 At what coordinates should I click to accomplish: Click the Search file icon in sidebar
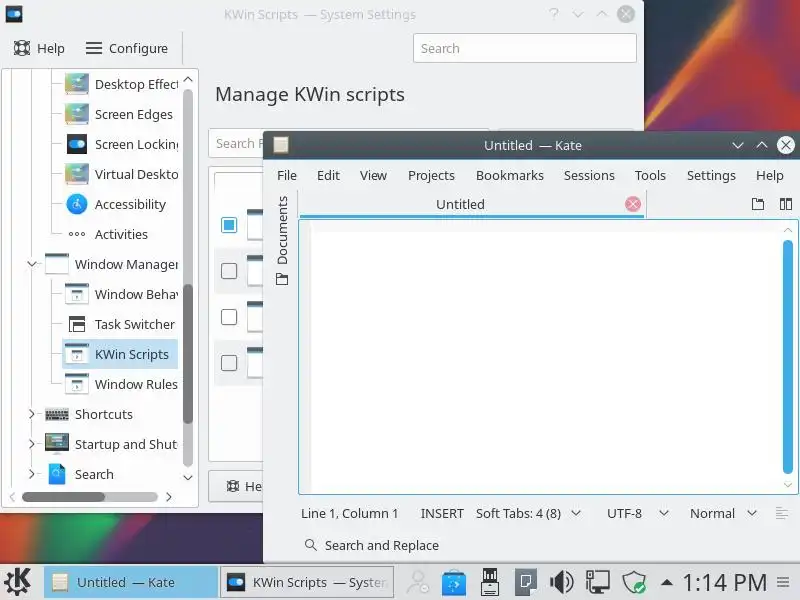pyautogui.click(x=57, y=474)
